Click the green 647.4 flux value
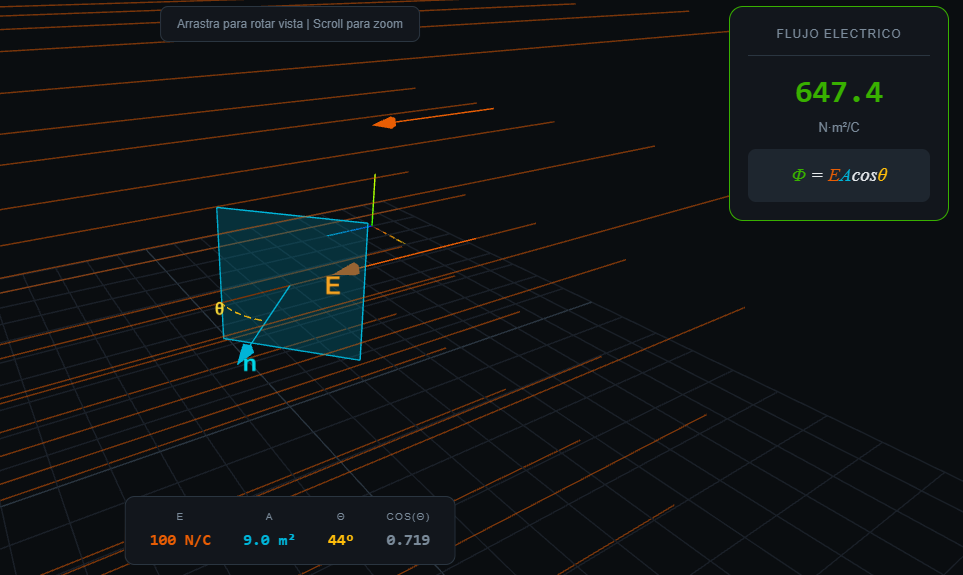 [838, 93]
